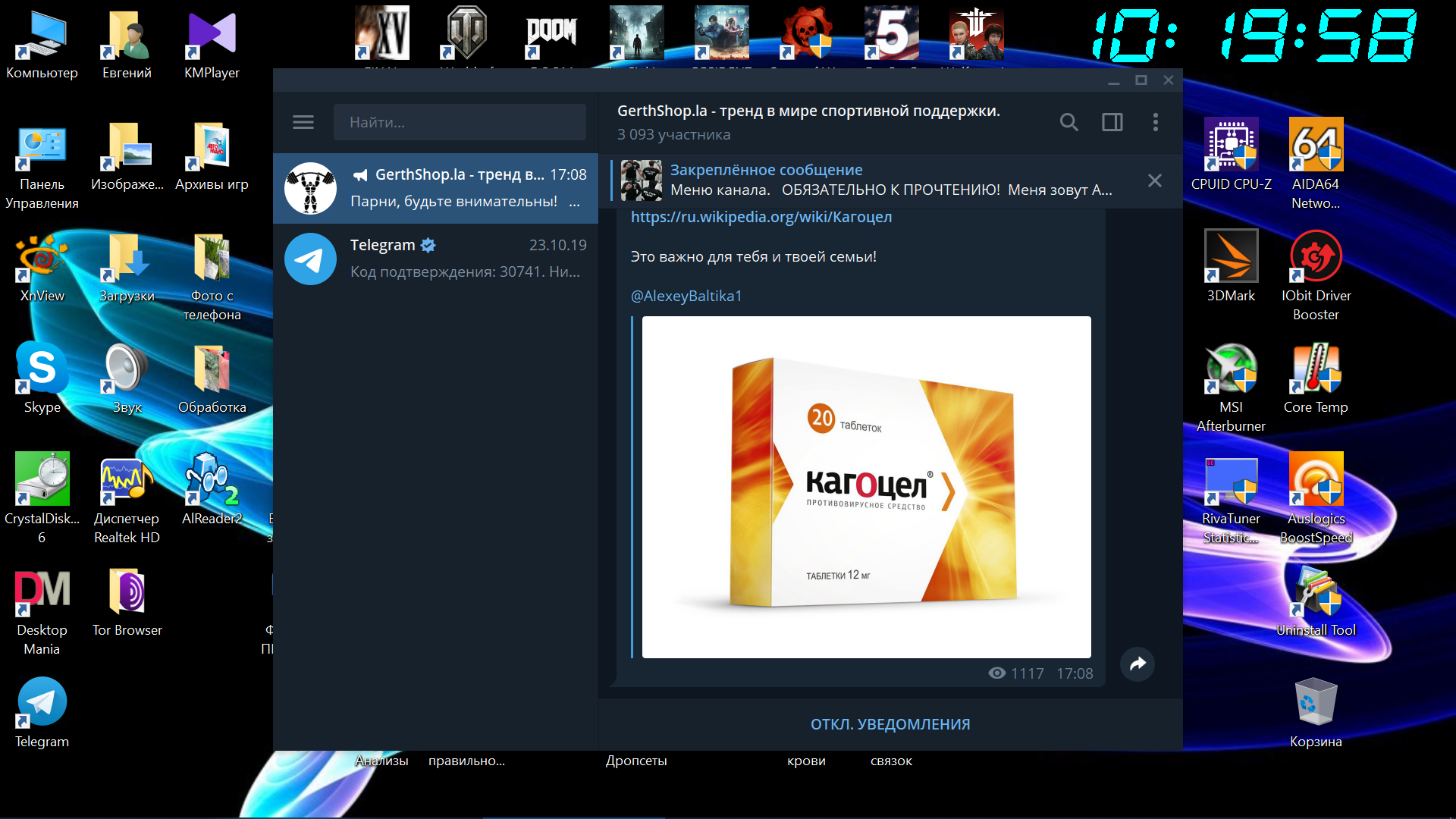Select the GerthShop.la channel chat
Image resolution: width=1456 pixels, height=819 pixels.
click(435, 188)
